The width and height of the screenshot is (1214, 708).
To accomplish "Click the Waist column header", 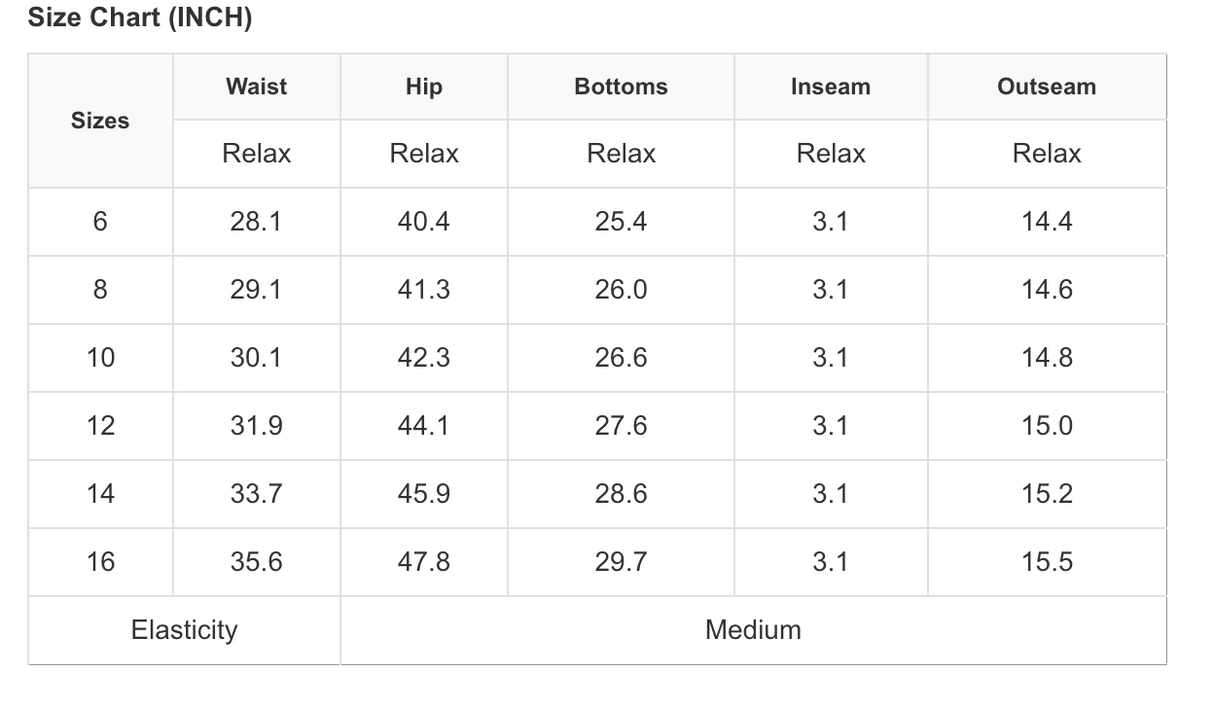I will (256, 87).
